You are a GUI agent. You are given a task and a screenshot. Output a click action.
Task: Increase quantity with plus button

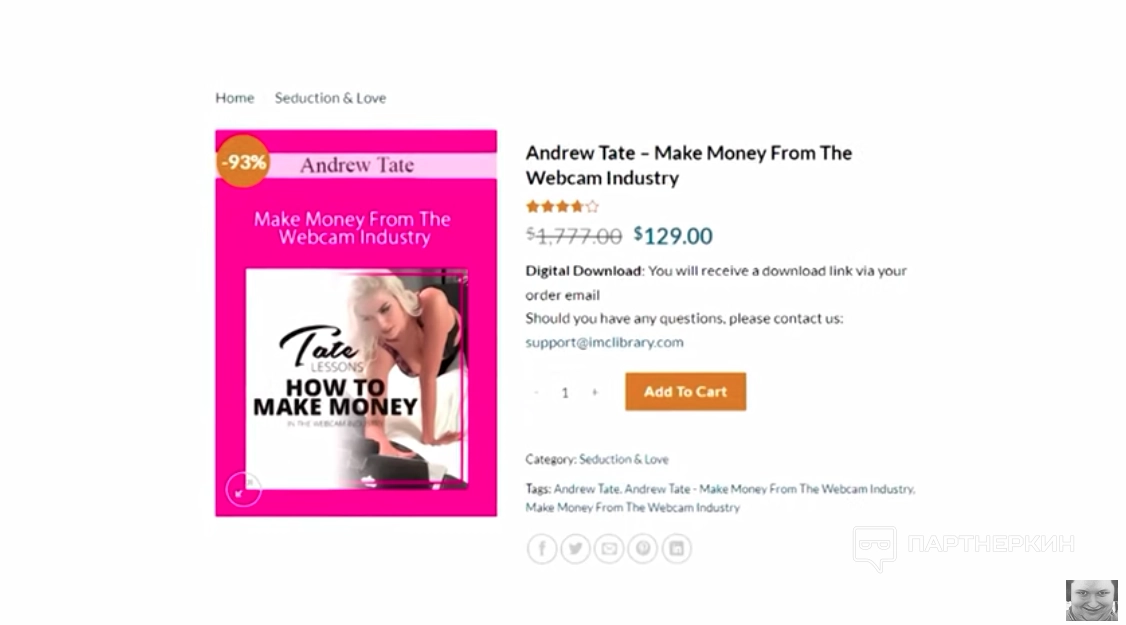[x=595, y=392]
